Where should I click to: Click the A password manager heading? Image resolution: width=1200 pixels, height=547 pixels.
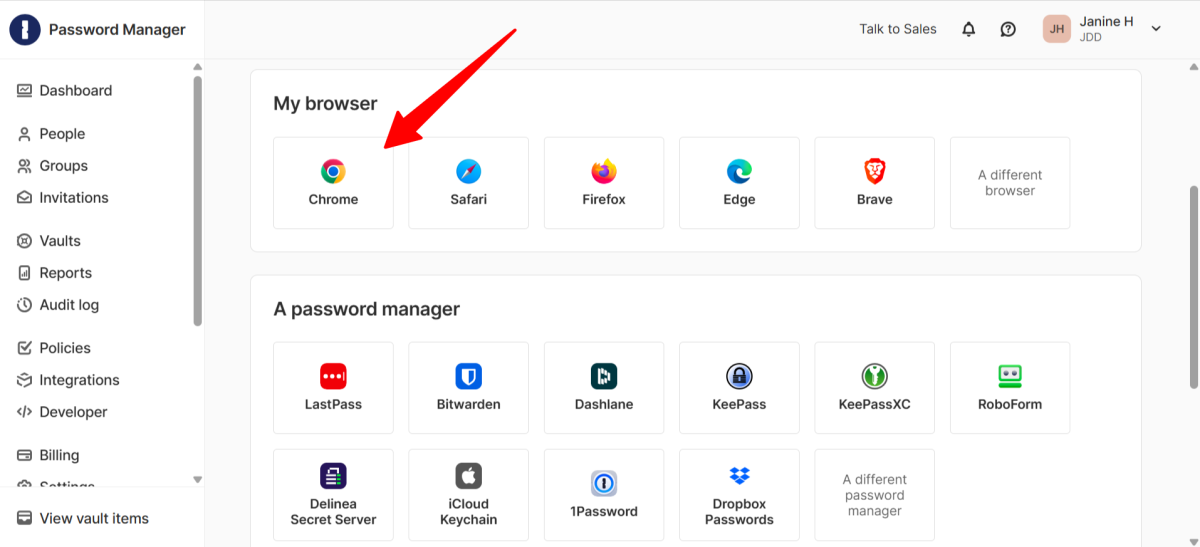(x=366, y=309)
